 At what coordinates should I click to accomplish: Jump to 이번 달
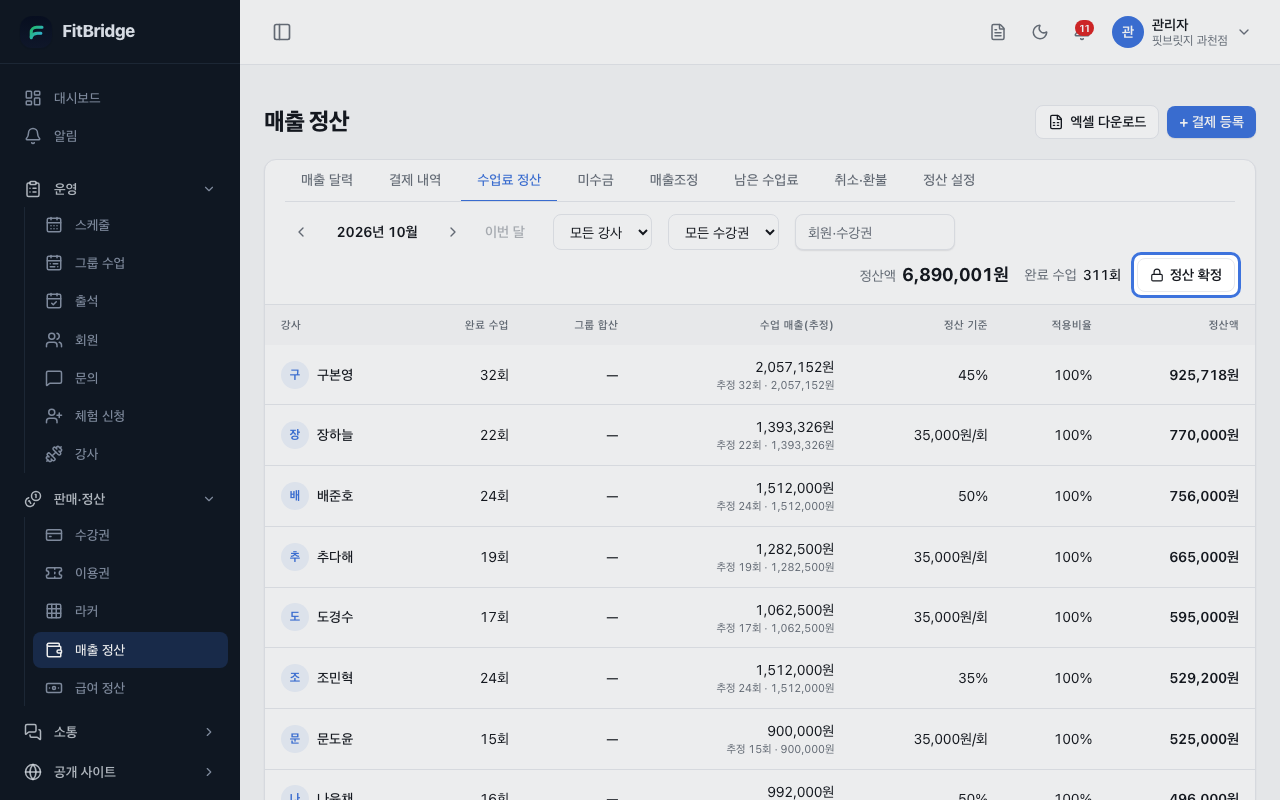[x=505, y=232]
